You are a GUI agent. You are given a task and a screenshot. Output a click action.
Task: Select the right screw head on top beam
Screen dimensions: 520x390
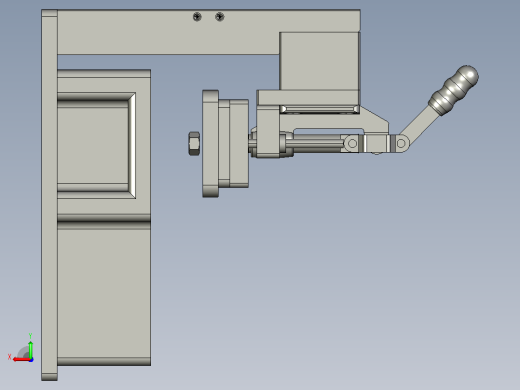219,16
